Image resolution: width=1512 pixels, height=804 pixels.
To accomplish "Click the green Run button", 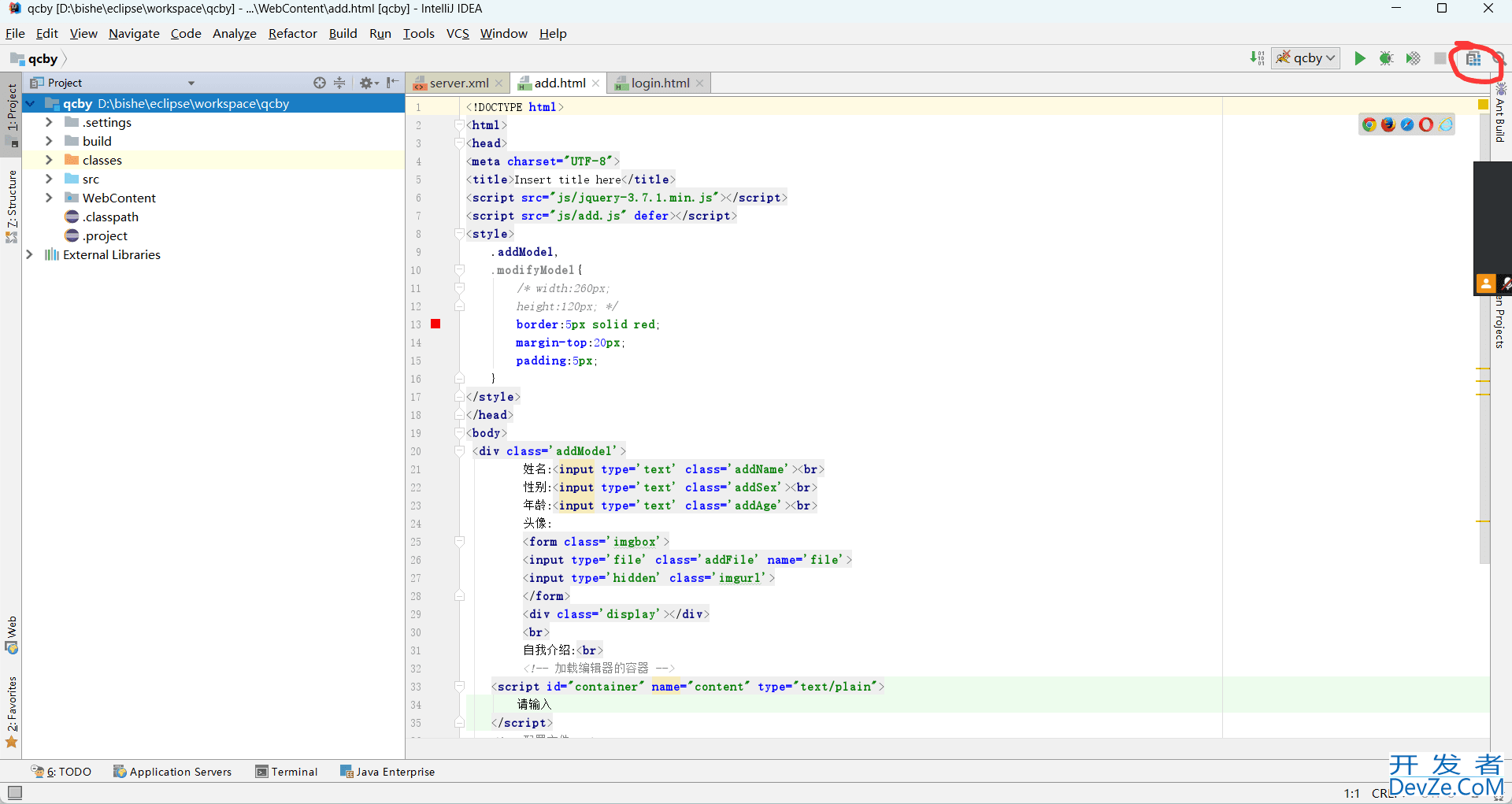I will coord(1359,58).
